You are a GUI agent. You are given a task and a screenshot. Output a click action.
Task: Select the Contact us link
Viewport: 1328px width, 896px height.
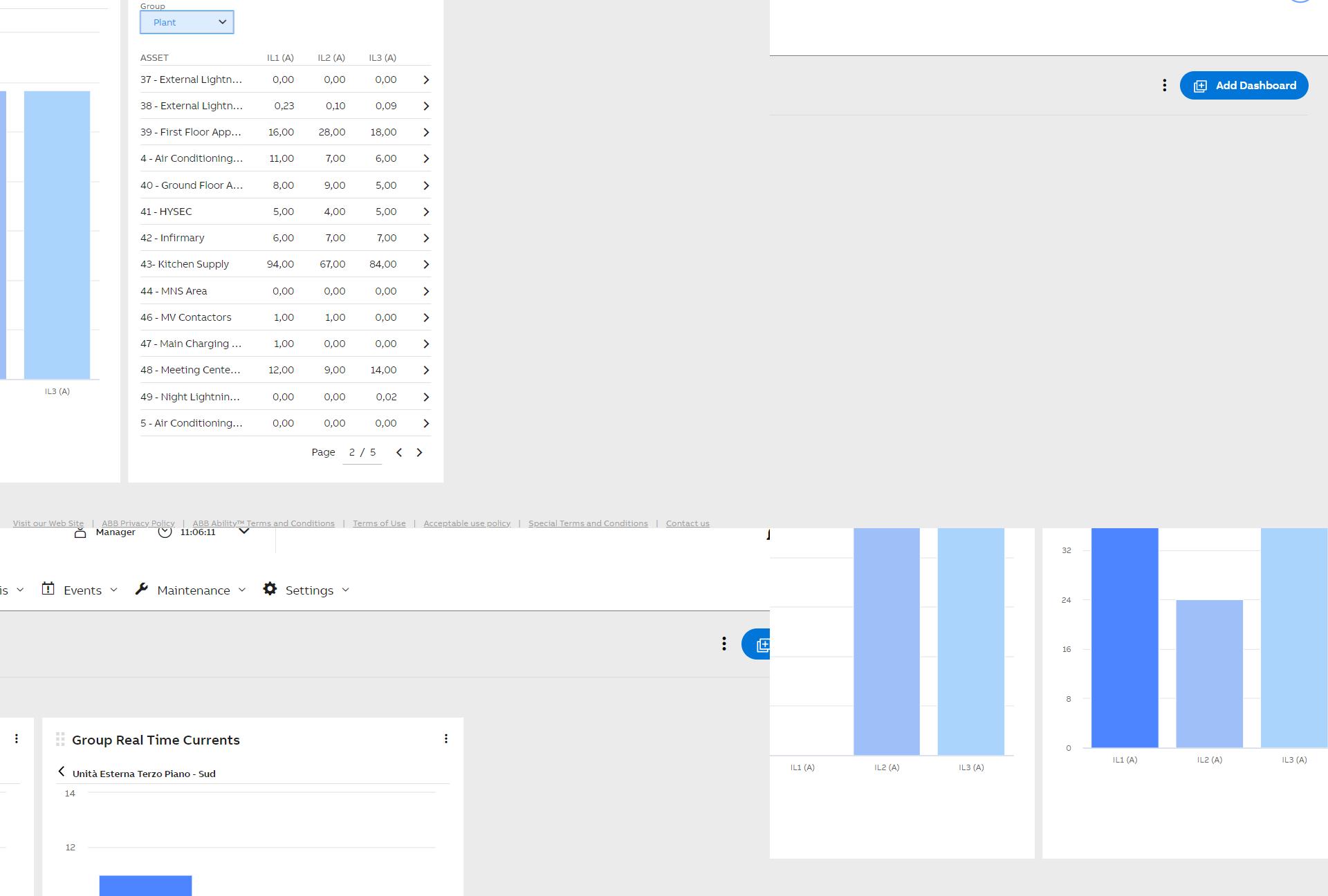pos(688,523)
